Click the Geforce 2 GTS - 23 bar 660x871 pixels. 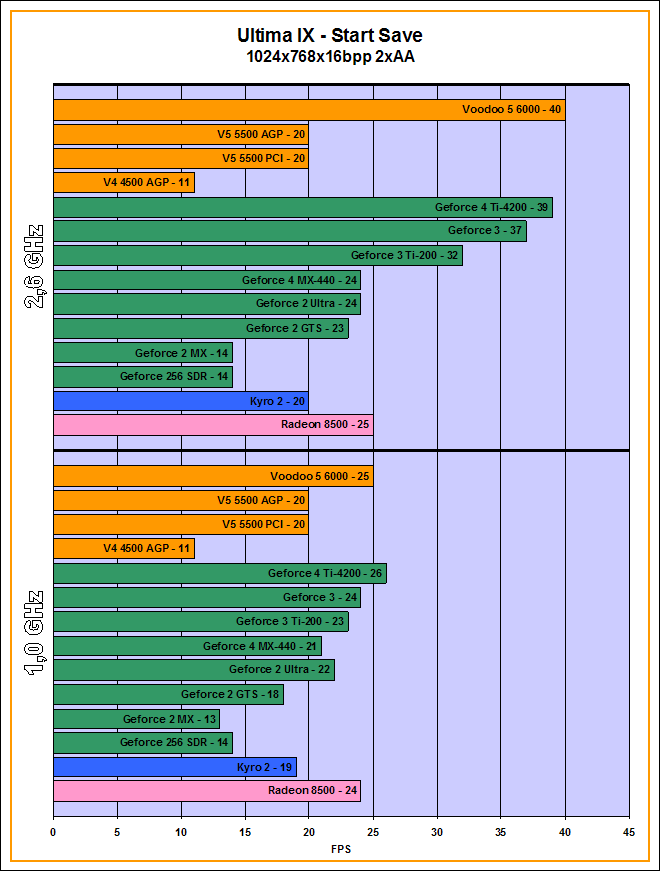click(200, 328)
